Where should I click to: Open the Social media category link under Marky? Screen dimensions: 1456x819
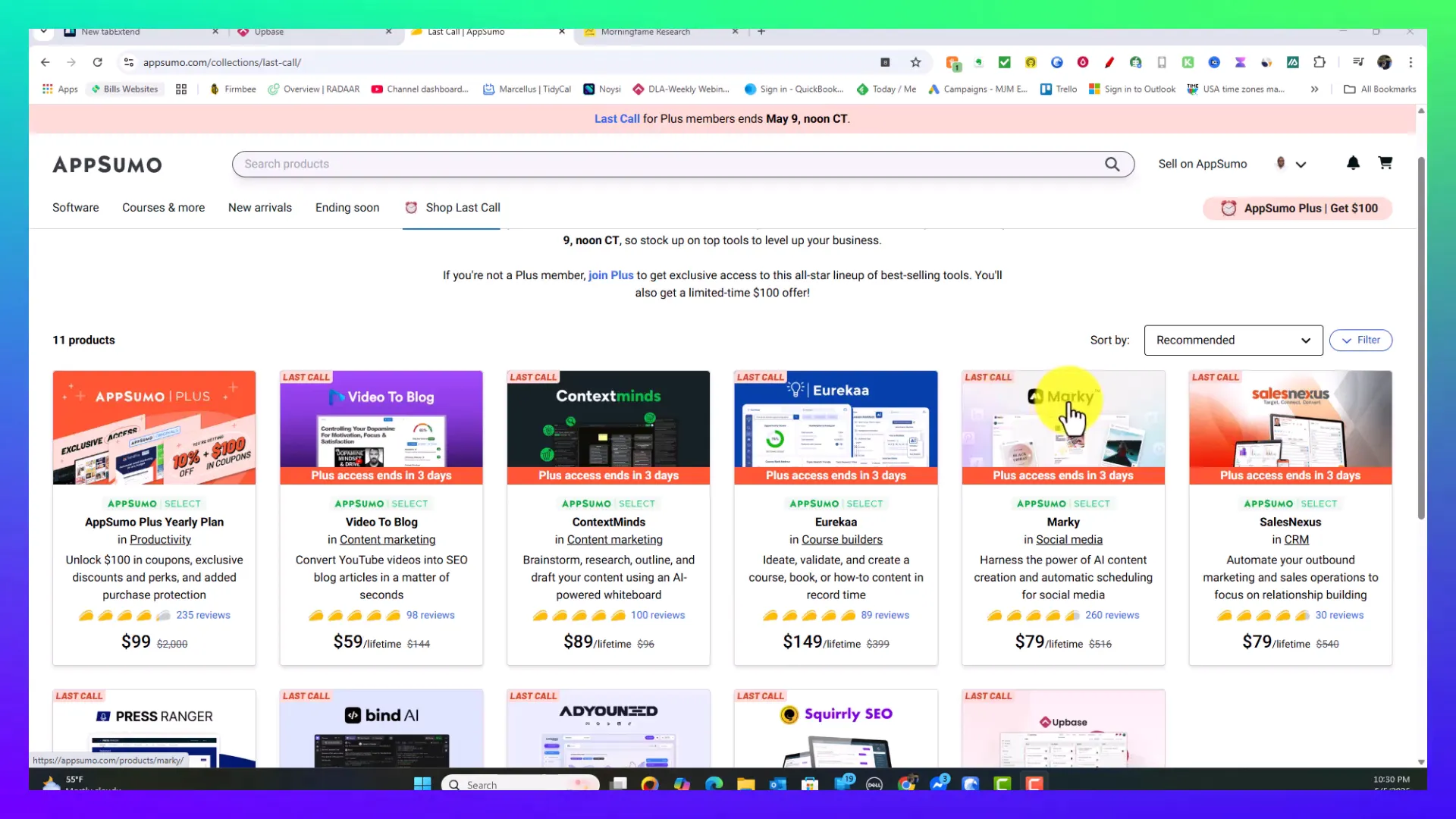point(1069,539)
